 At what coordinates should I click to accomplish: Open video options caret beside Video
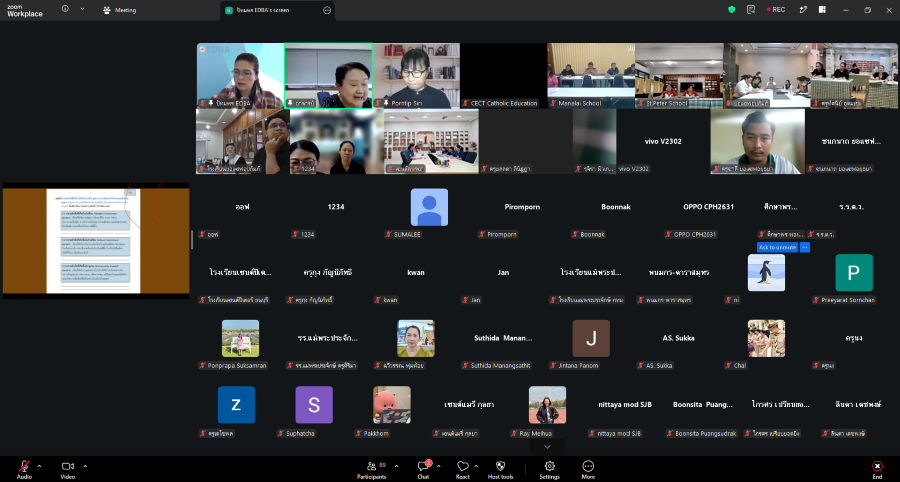click(x=85, y=466)
